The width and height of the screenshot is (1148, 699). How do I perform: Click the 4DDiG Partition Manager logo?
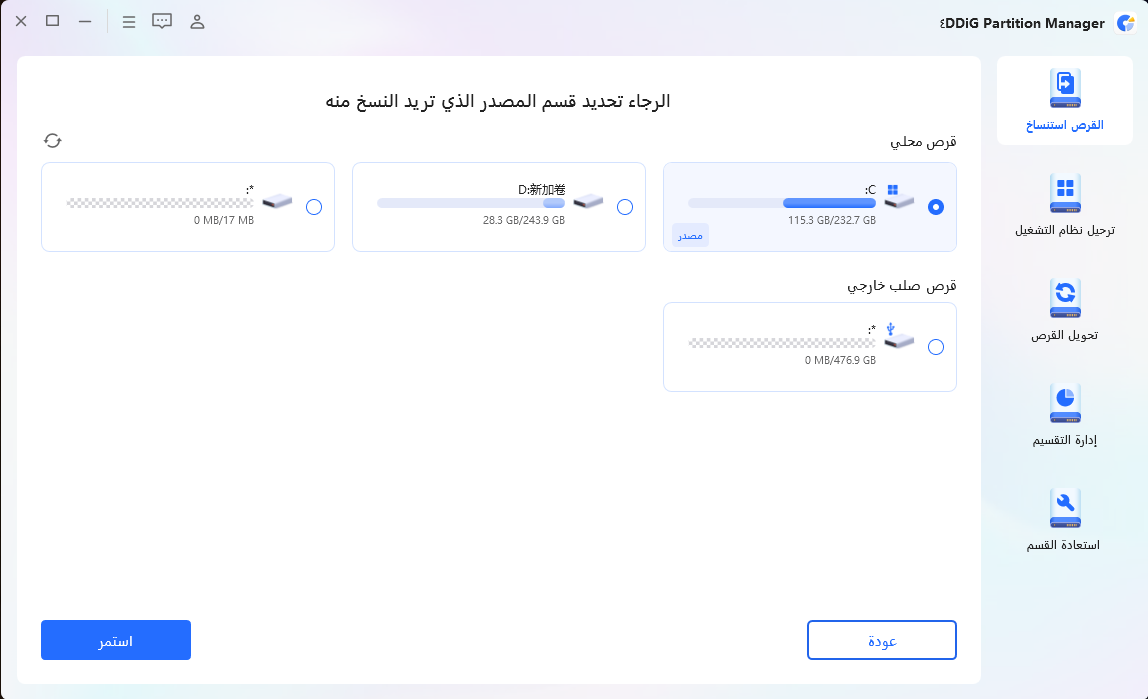1125,22
